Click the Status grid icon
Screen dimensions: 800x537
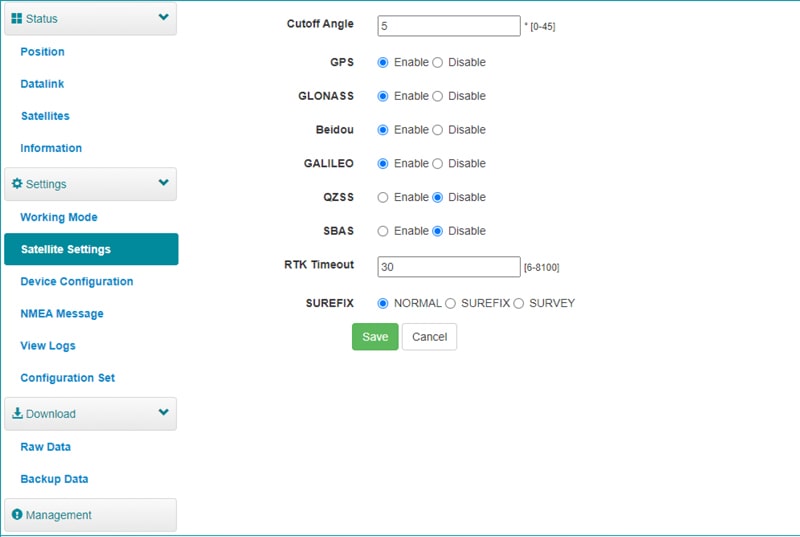pyautogui.click(x=17, y=19)
